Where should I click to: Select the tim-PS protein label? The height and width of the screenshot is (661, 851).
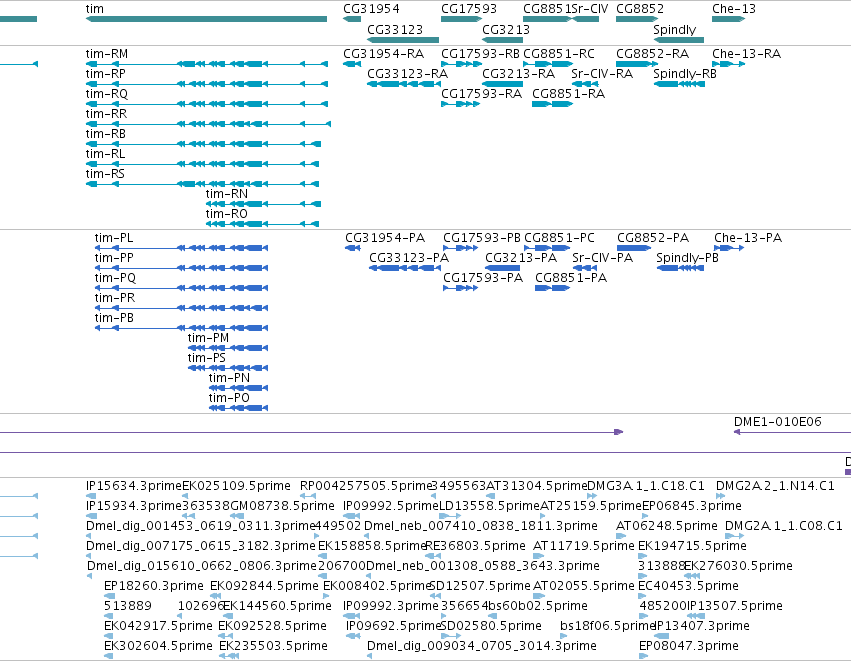click(207, 359)
